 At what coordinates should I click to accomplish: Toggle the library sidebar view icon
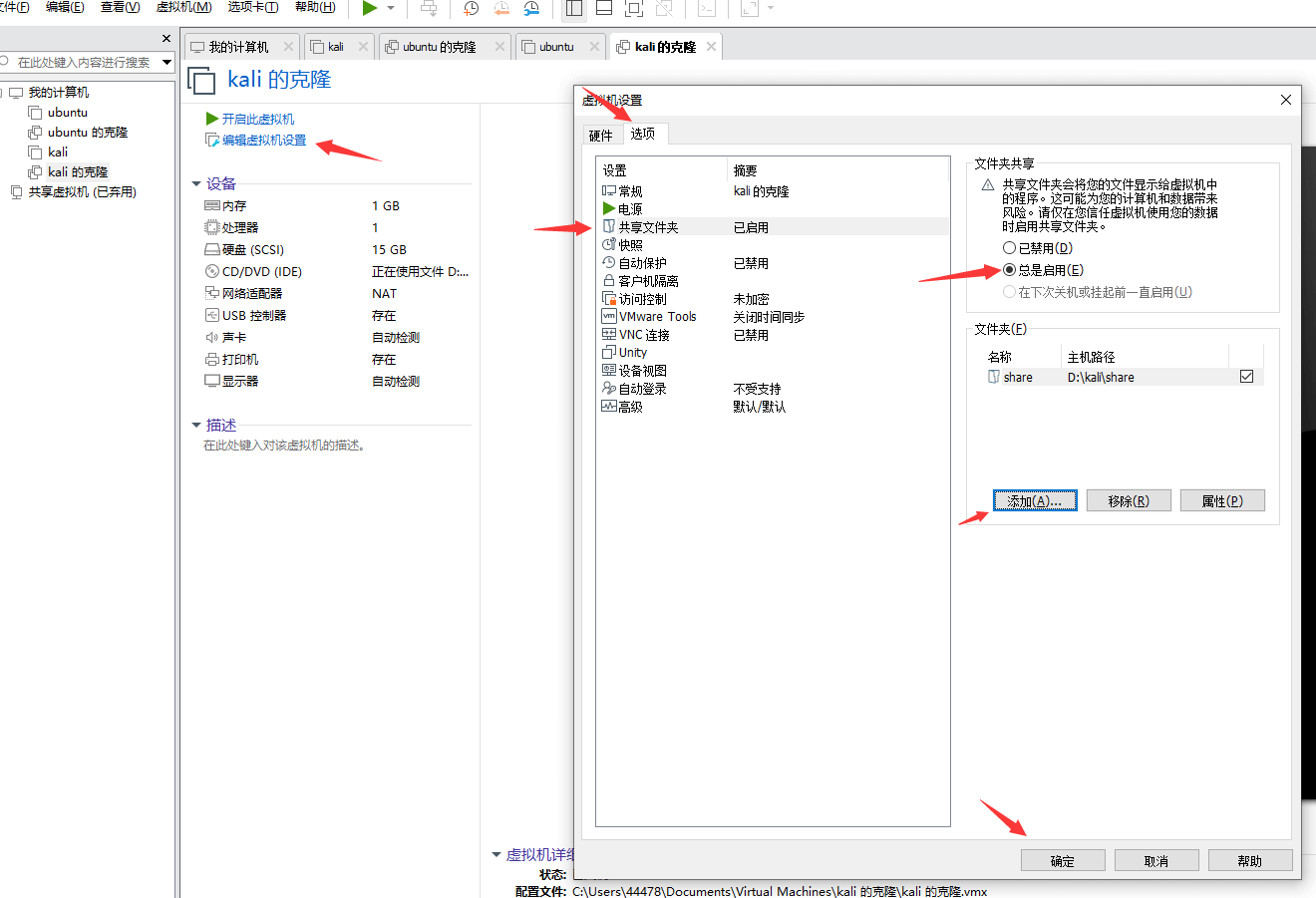coord(574,8)
